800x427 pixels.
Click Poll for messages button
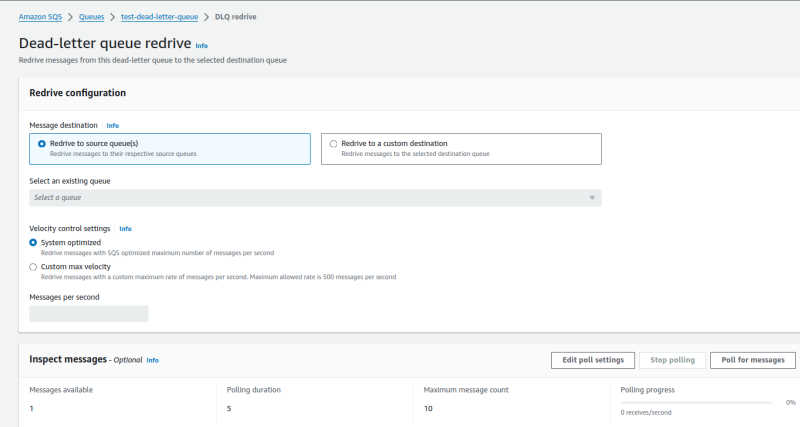752,360
